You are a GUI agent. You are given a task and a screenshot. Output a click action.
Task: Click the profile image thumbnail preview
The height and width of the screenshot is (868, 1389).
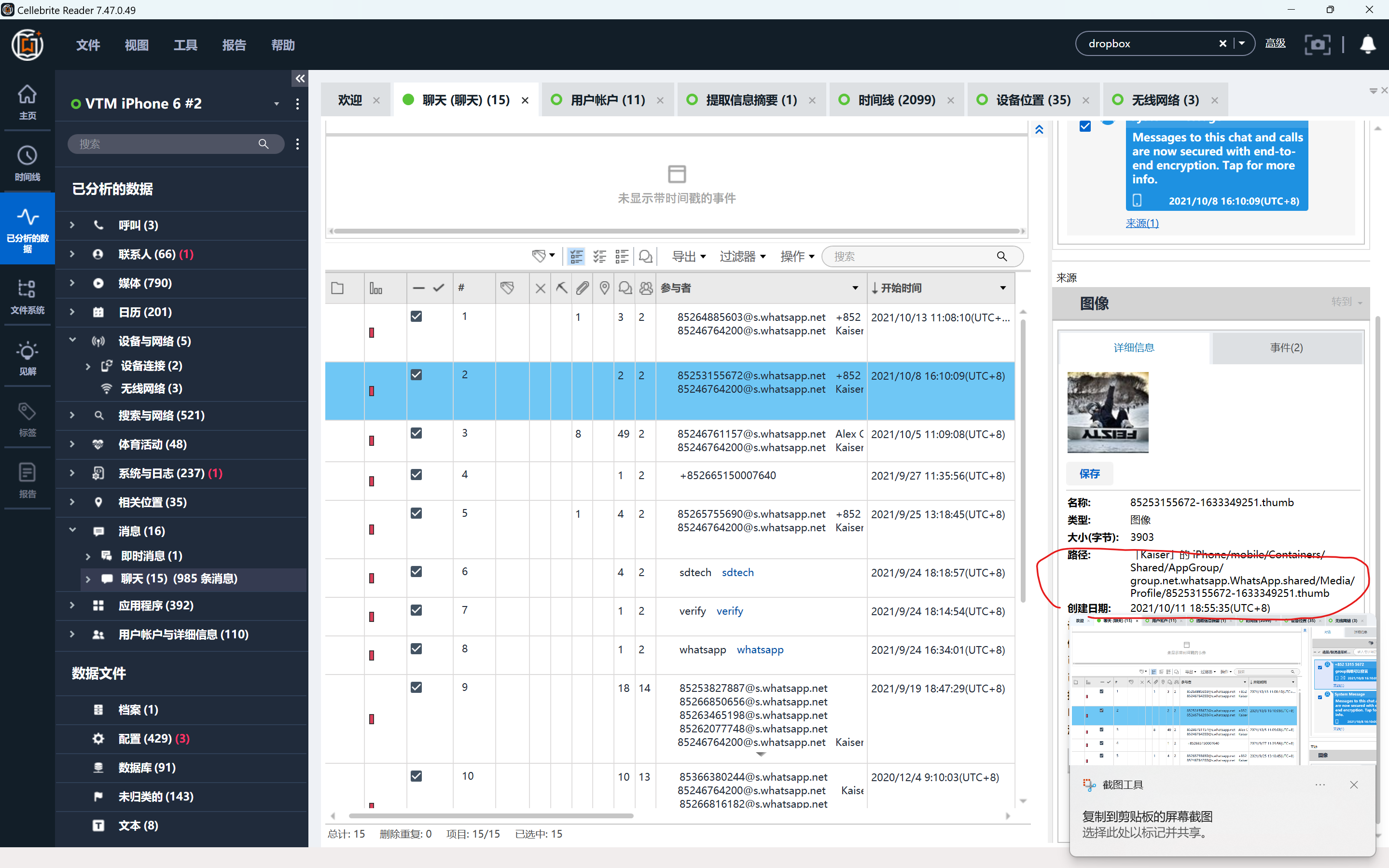point(1108,412)
